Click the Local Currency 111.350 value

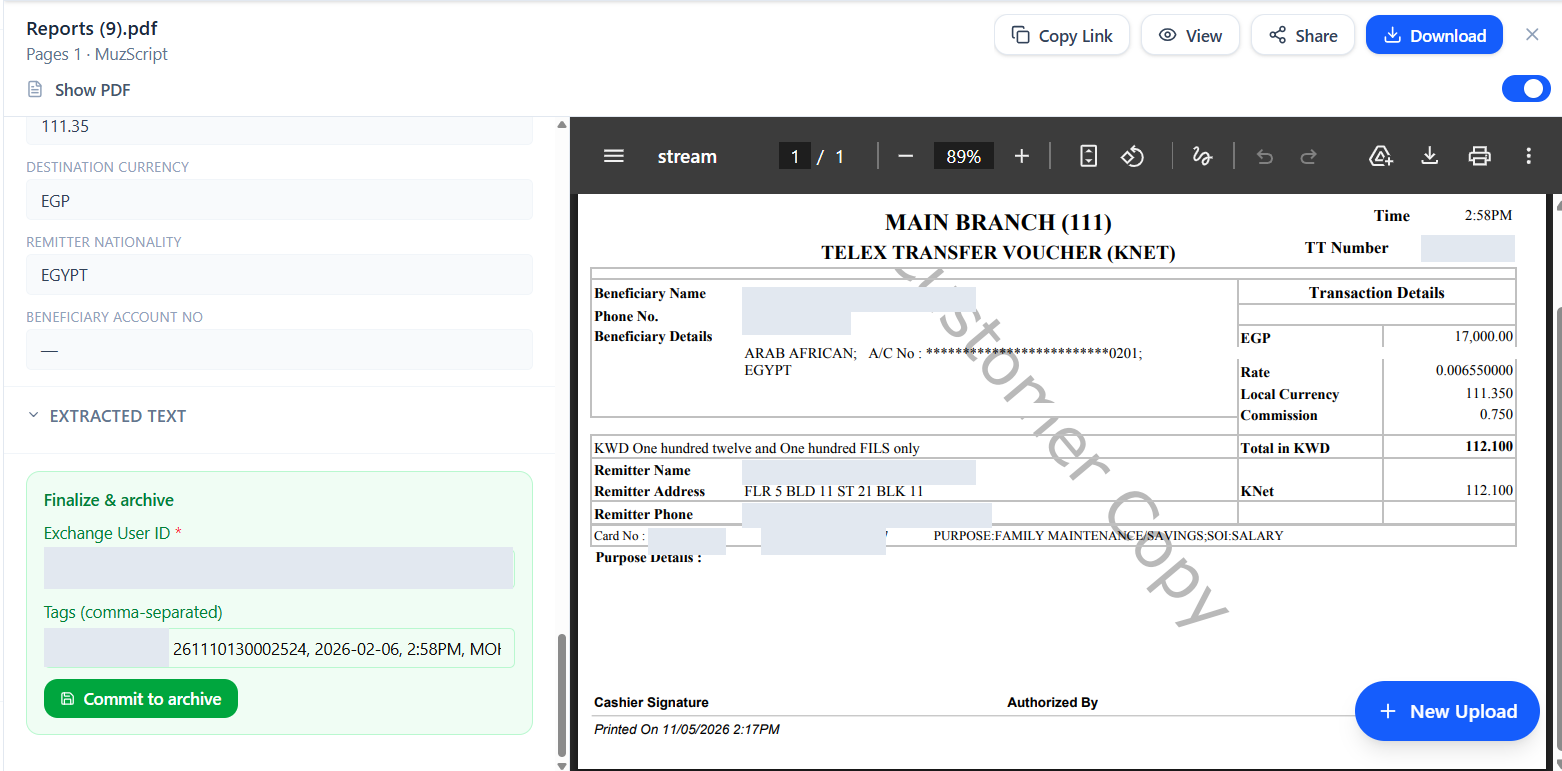click(1489, 393)
